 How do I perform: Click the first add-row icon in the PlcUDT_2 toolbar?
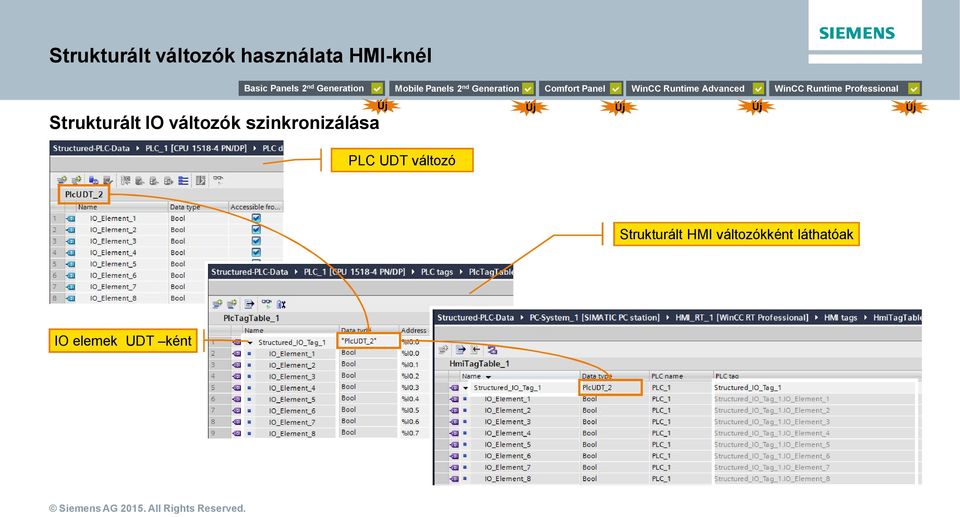[x=62, y=180]
